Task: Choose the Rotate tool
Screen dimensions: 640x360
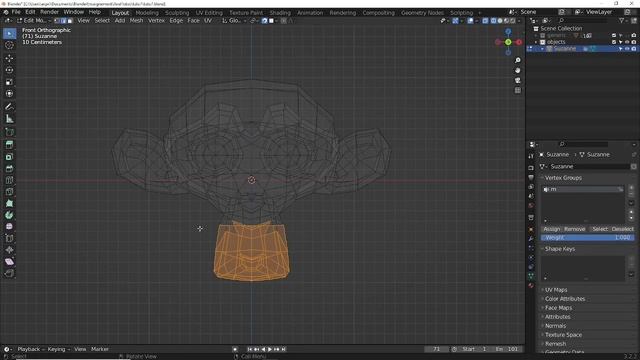Action: point(9,70)
